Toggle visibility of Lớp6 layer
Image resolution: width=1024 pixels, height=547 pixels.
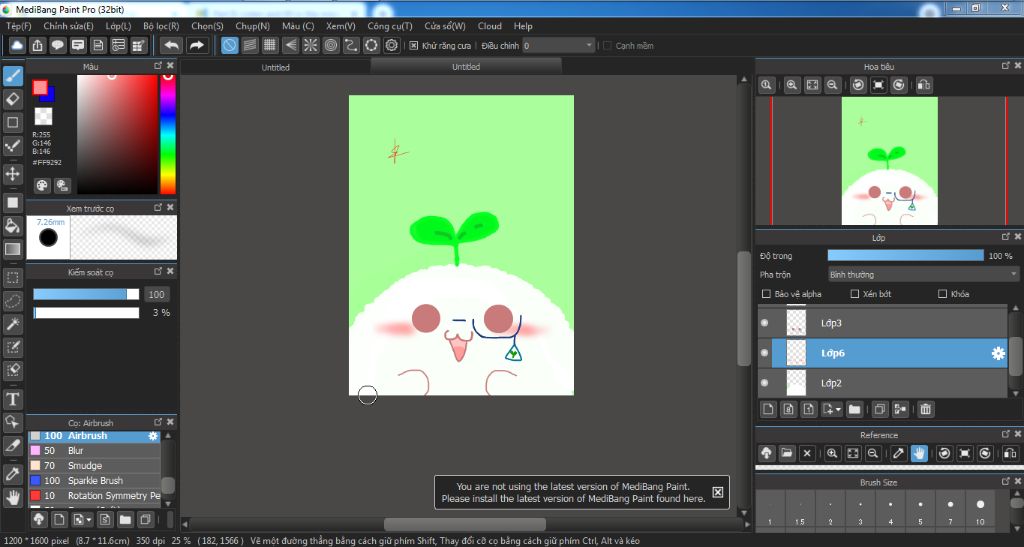pyautogui.click(x=765, y=352)
